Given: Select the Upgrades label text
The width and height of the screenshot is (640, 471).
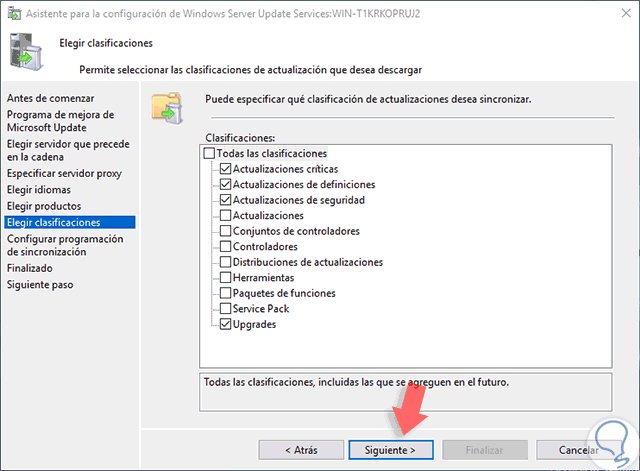Looking at the screenshot, I should tap(254, 324).
